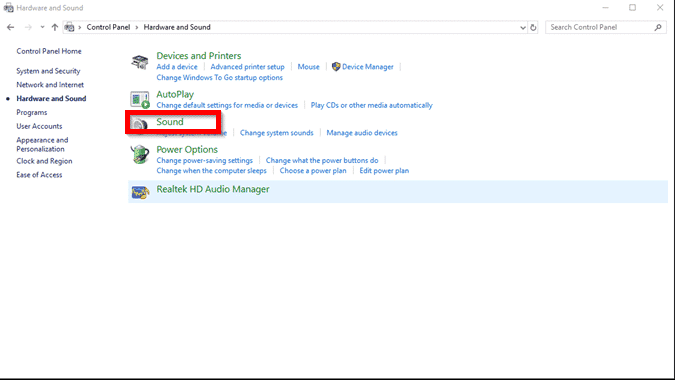This screenshot has width=675, height=380.
Task: Click the AutoPlay category icon
Action: click(x=139, y=99)
